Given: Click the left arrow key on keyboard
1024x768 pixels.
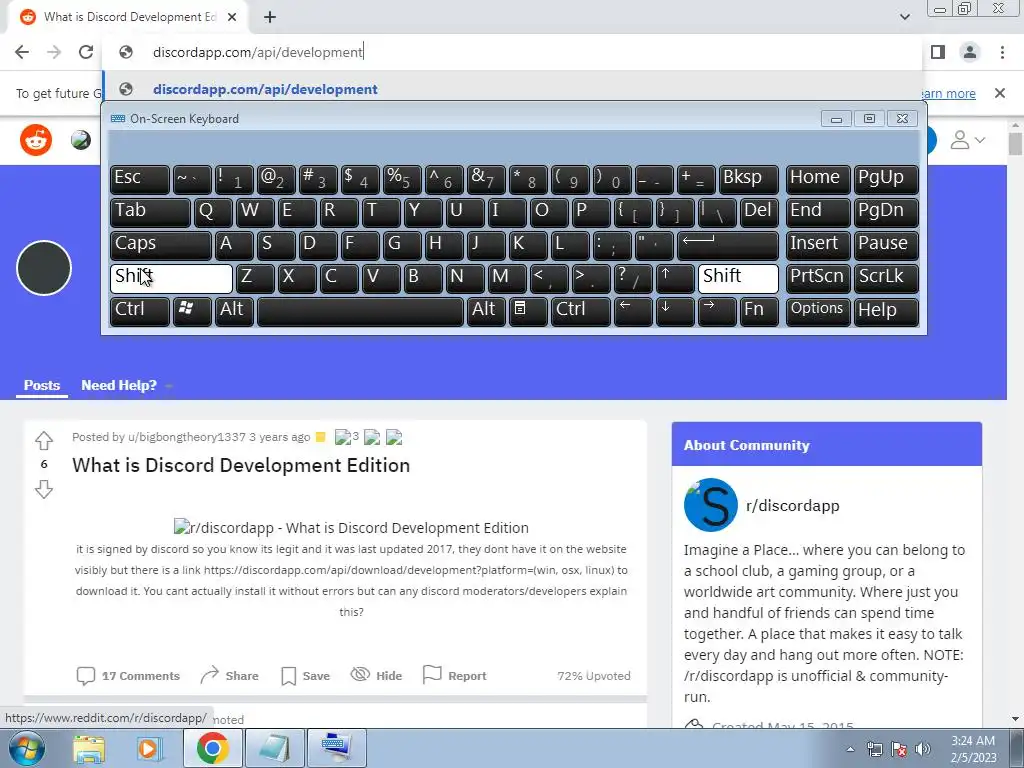Looking at the screenshot, I should (633, 311).
